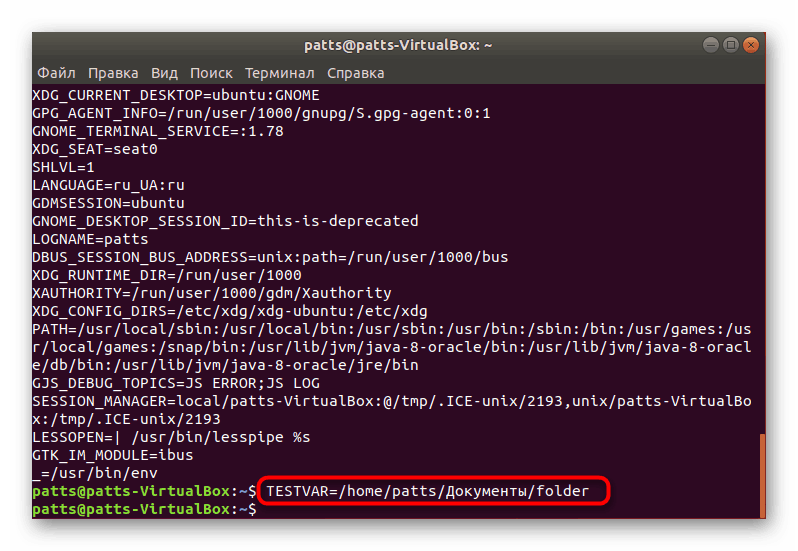Click the r/local/games:/snap/bin PATH continuation line

pyautogui.click(x=392, y=347)
